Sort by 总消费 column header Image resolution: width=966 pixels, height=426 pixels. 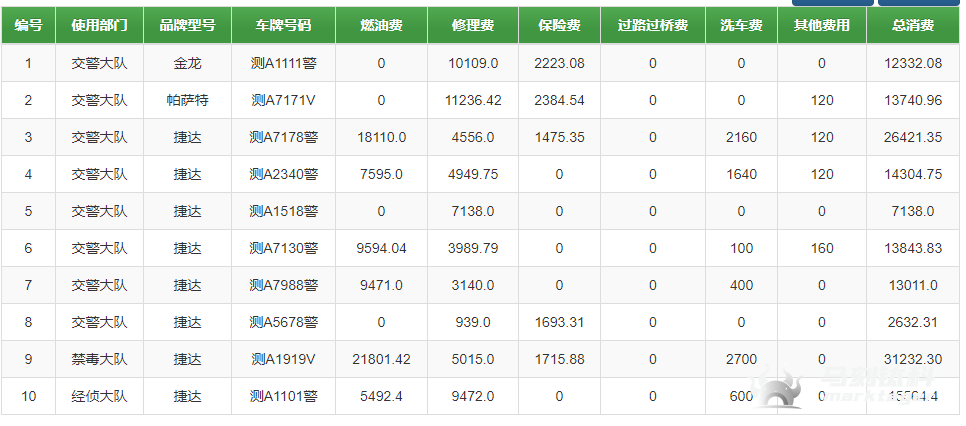(x=913, y=25)
